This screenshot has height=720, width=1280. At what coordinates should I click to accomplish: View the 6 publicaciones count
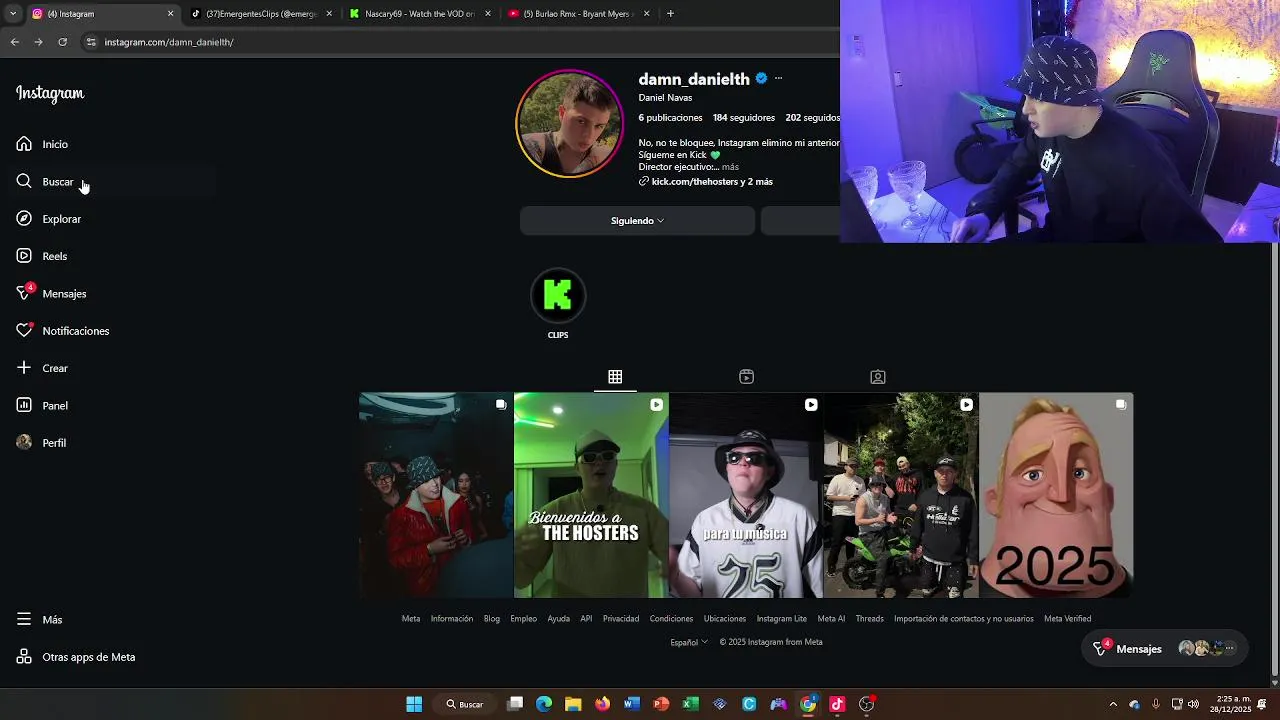670,118
